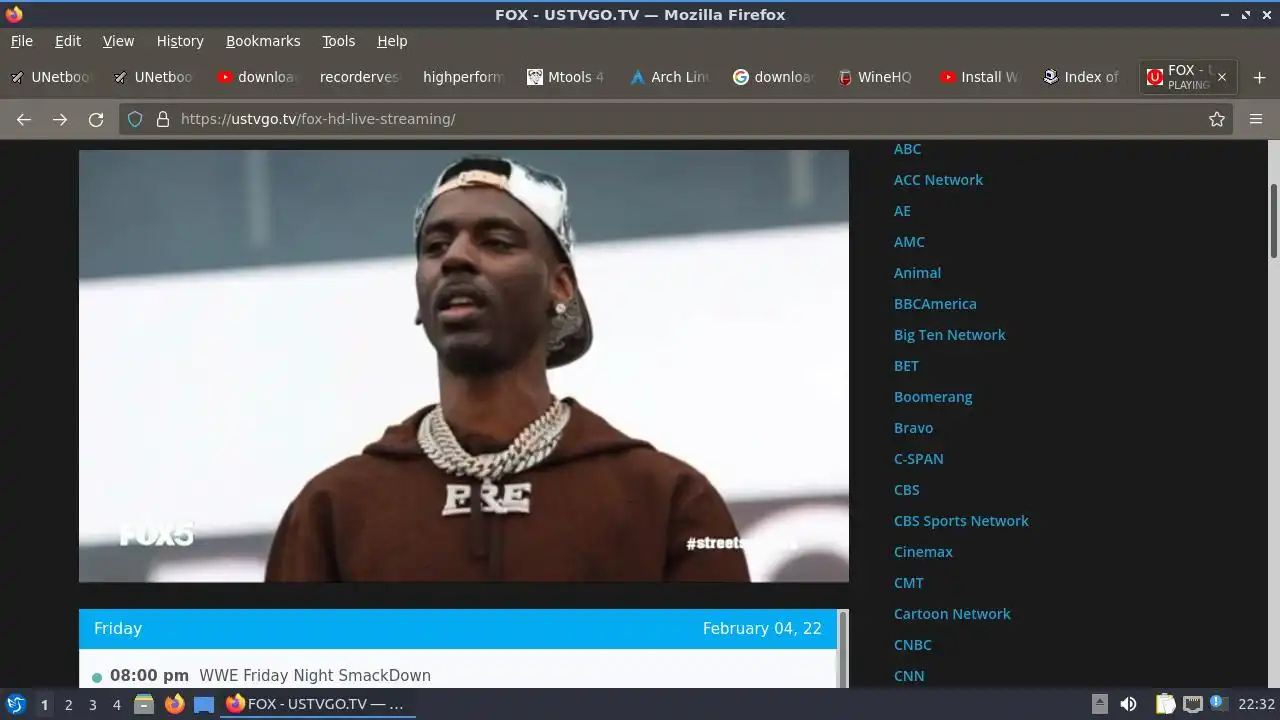Switch to highperform tab
The width and height of the screenshot is (1280, 720).
pyautogui.click(x=464, y=77)
